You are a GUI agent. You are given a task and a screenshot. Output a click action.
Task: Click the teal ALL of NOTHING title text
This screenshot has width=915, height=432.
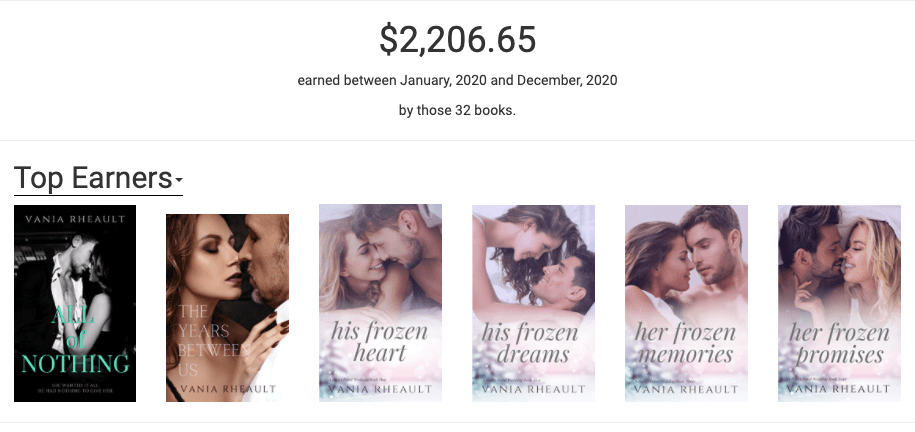tap(75, 339)
